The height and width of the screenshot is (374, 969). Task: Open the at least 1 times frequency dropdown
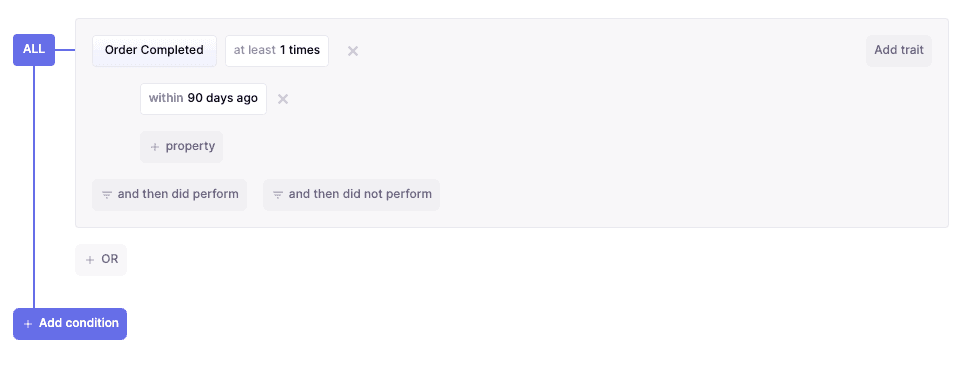pos(277,51)
